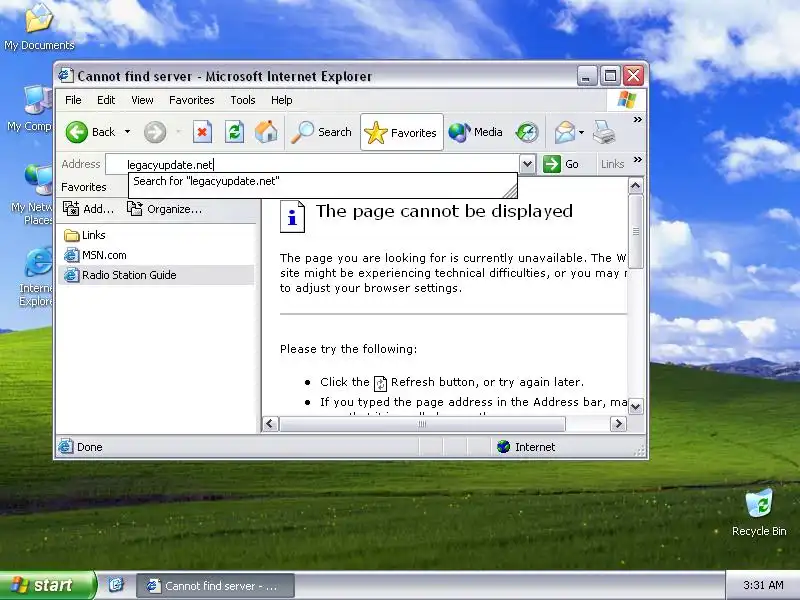Open the Address bar dropdown arrow
800x600 pixels.
[527, 164]
